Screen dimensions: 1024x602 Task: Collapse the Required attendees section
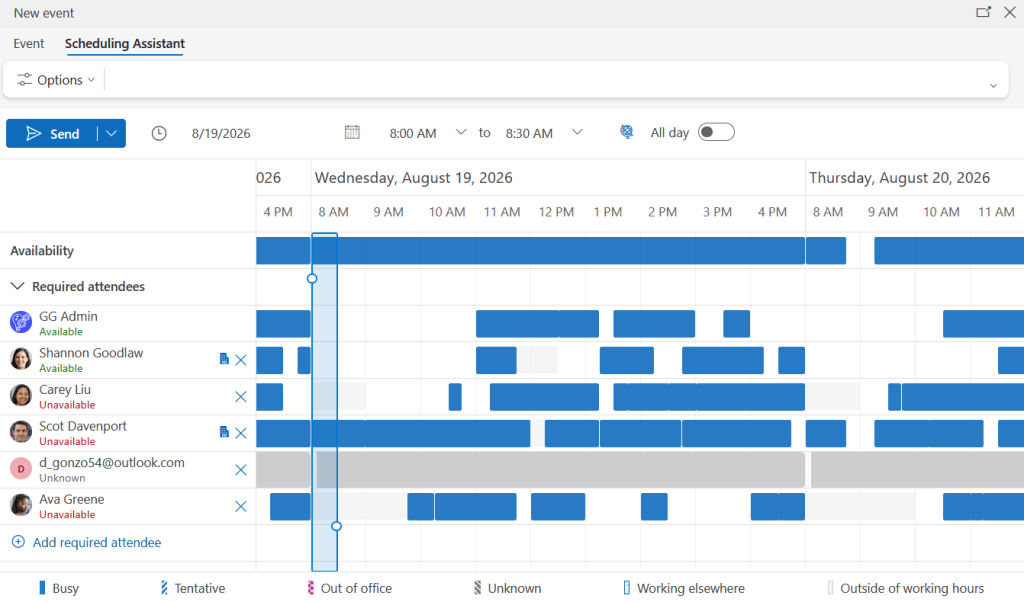coord(18,286)
